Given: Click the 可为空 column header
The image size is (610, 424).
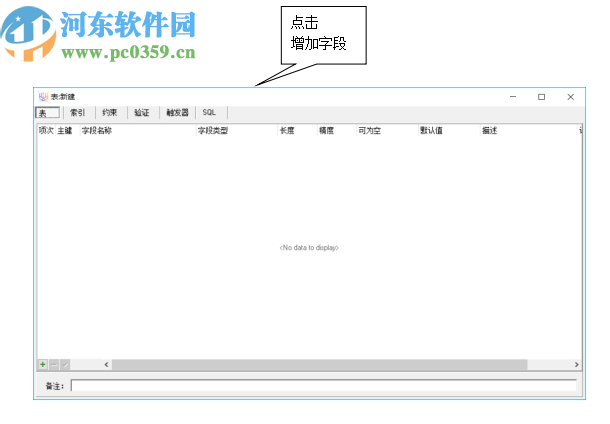Looking at the screenshot, I should tap(387, 130).
